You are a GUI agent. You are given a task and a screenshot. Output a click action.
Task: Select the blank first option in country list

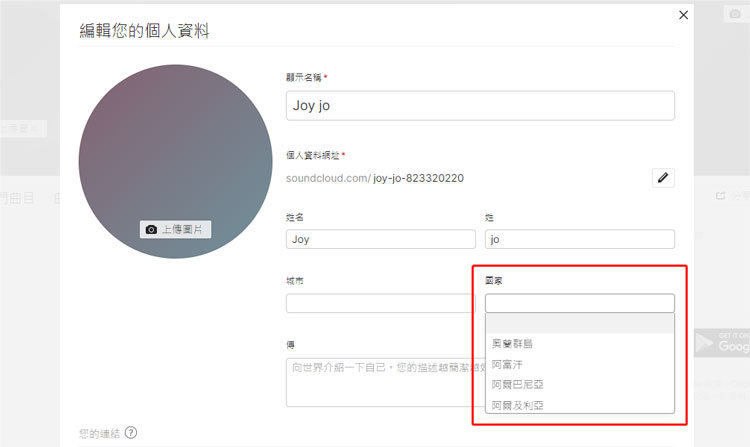click(x=579, y=323)
